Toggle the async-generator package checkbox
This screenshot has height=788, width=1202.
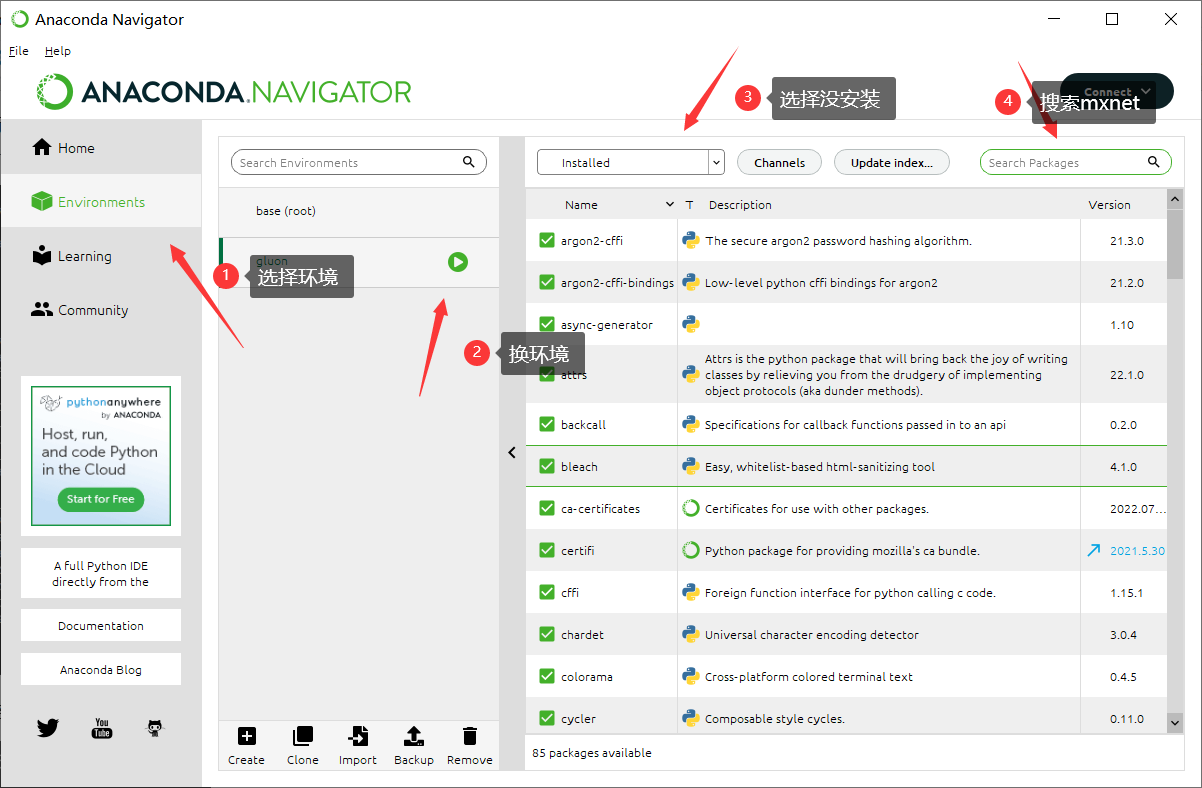[x=546, y=324]
